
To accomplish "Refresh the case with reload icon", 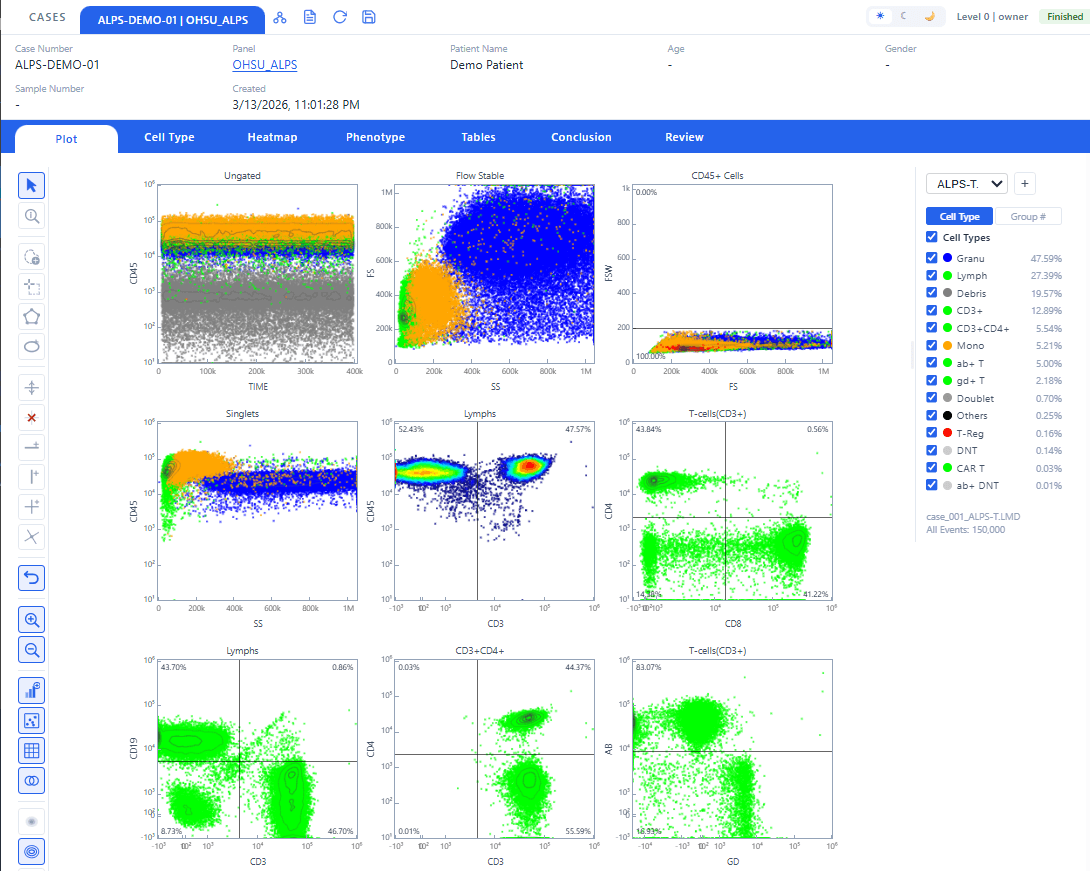I will 340,17.
